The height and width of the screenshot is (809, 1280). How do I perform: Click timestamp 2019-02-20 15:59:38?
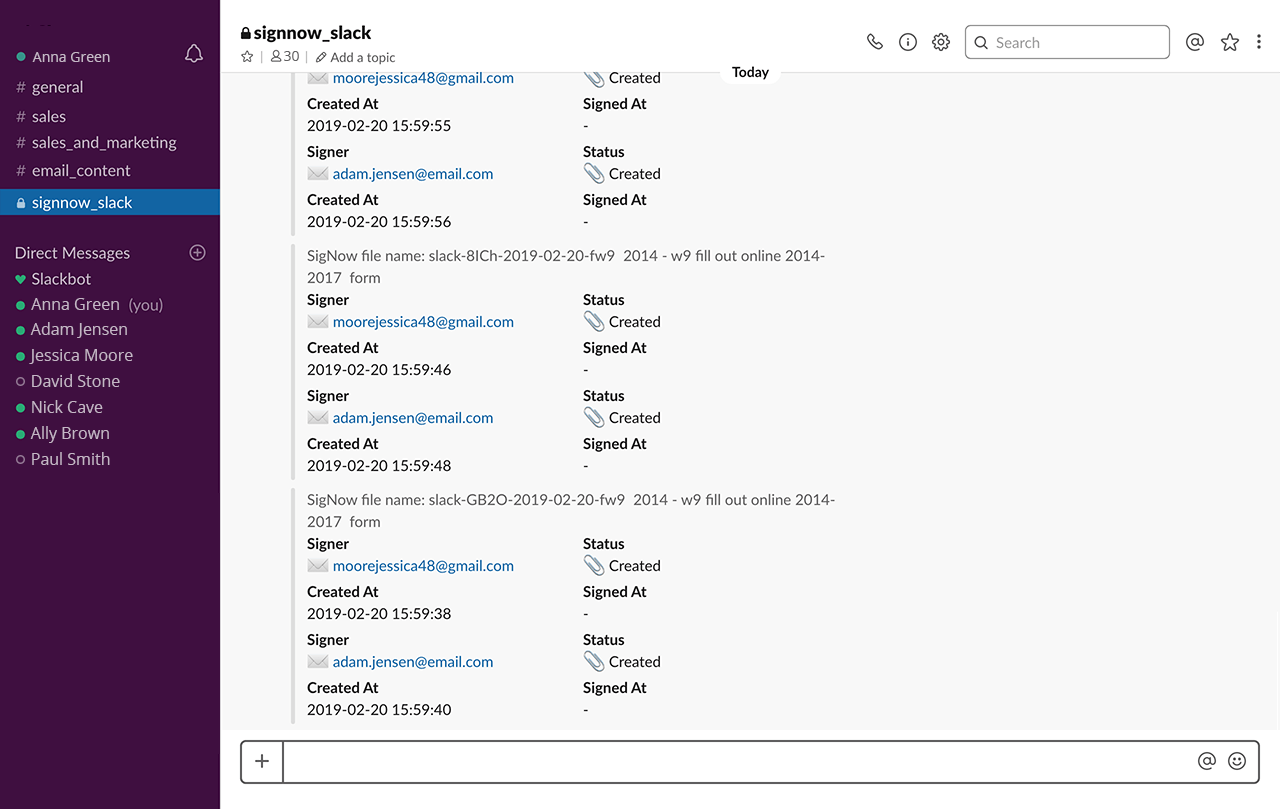[379, 614]
